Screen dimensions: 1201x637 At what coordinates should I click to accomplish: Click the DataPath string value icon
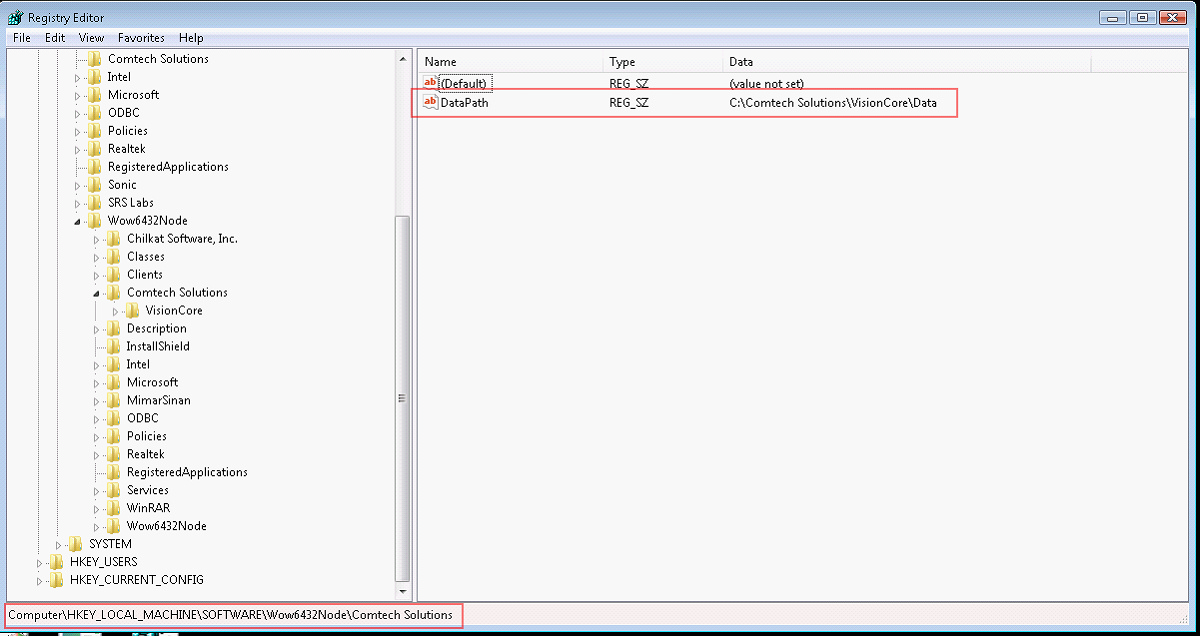click(431, 102)
